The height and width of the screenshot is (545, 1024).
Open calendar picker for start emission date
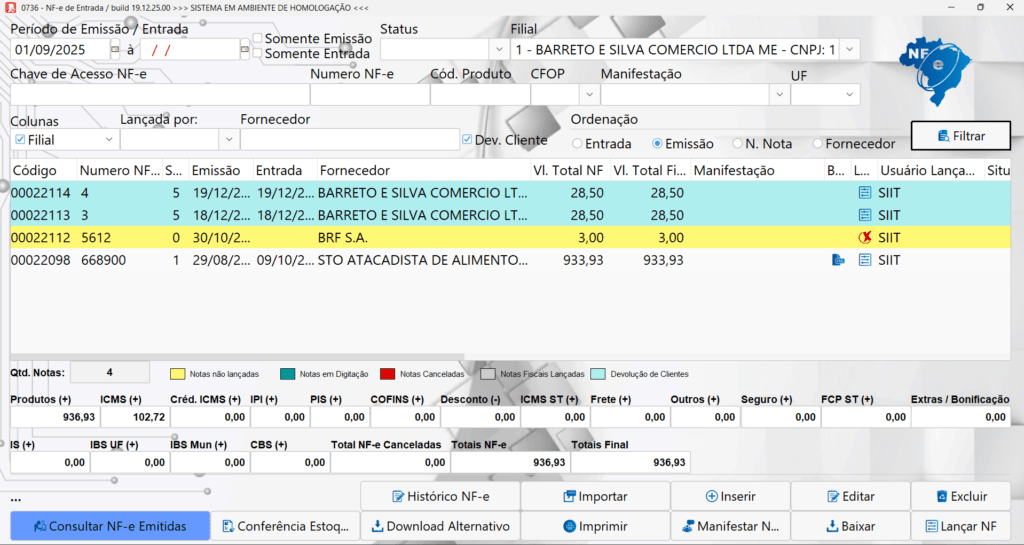(115, 49)
